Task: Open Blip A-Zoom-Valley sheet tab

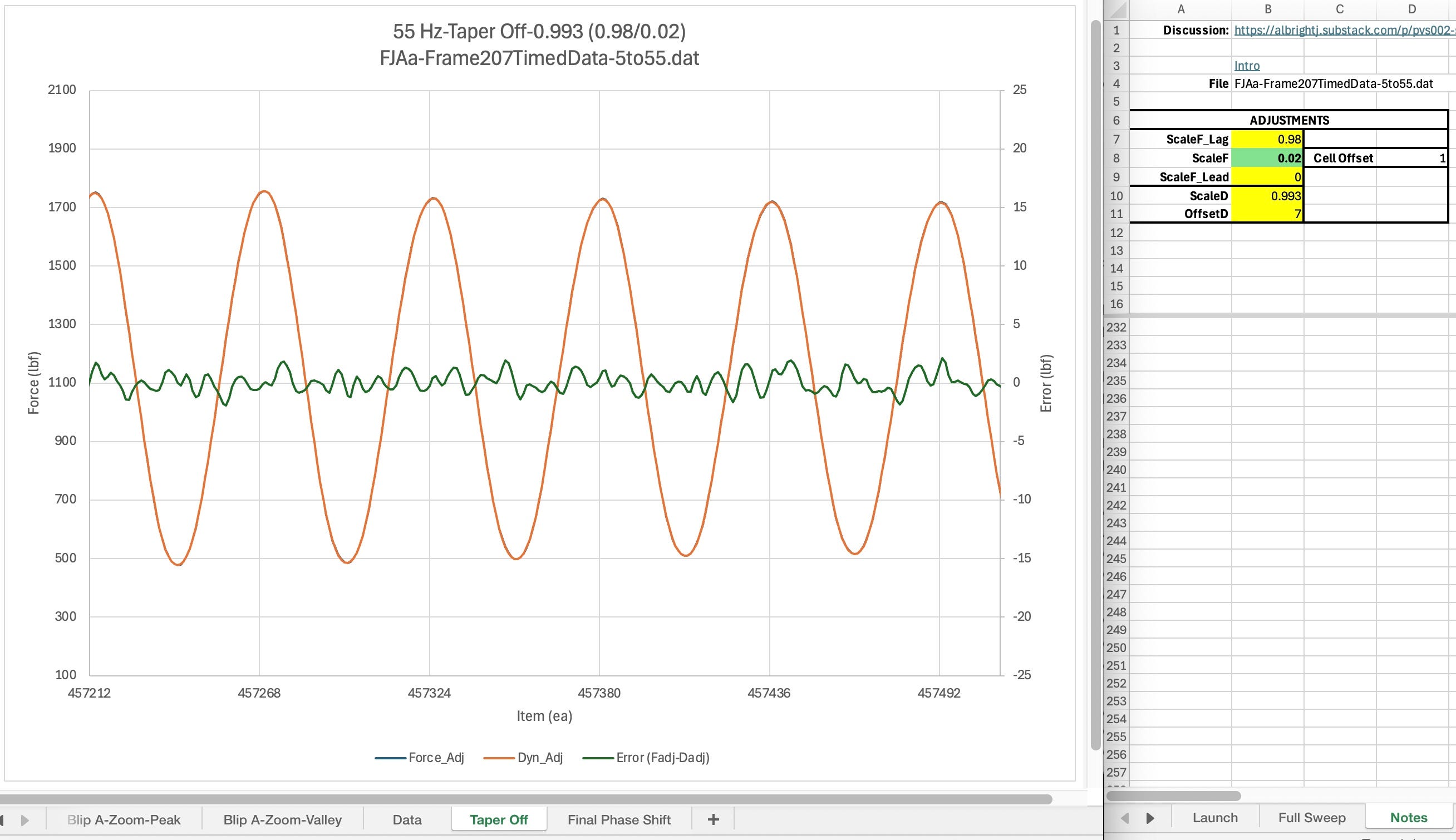Action: (282, 820)
